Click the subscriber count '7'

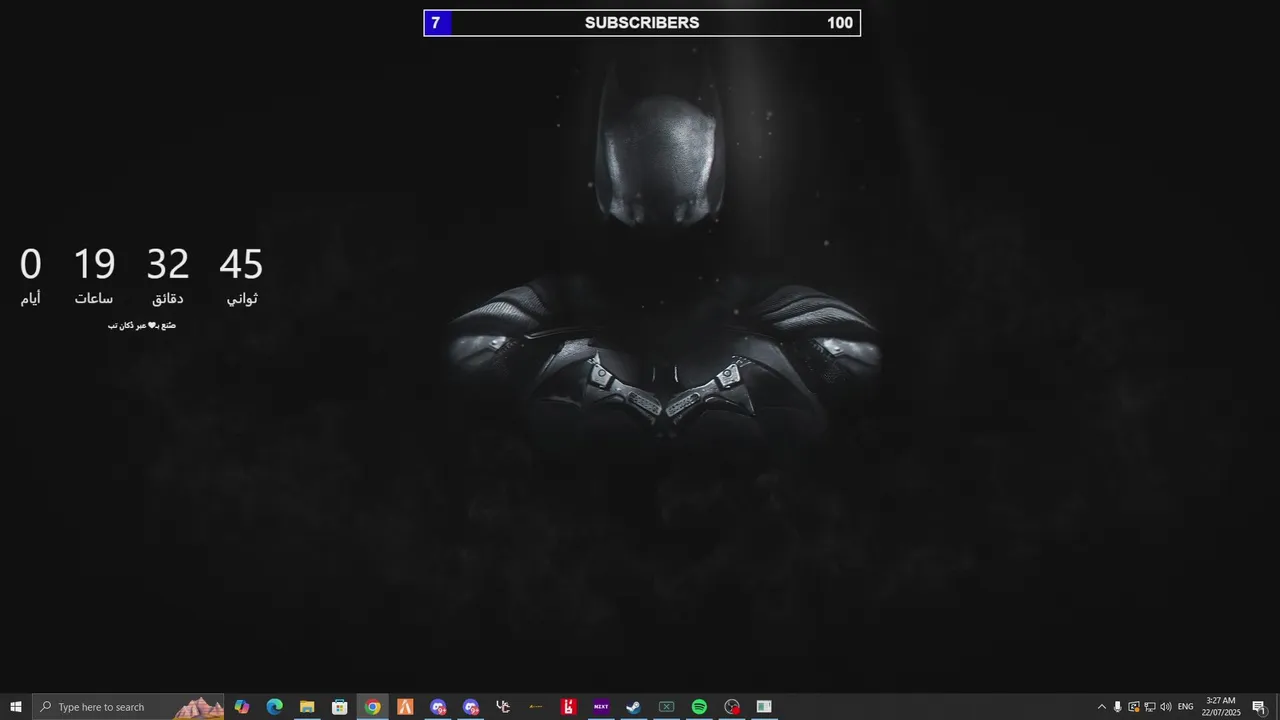(x=435, y=23)
